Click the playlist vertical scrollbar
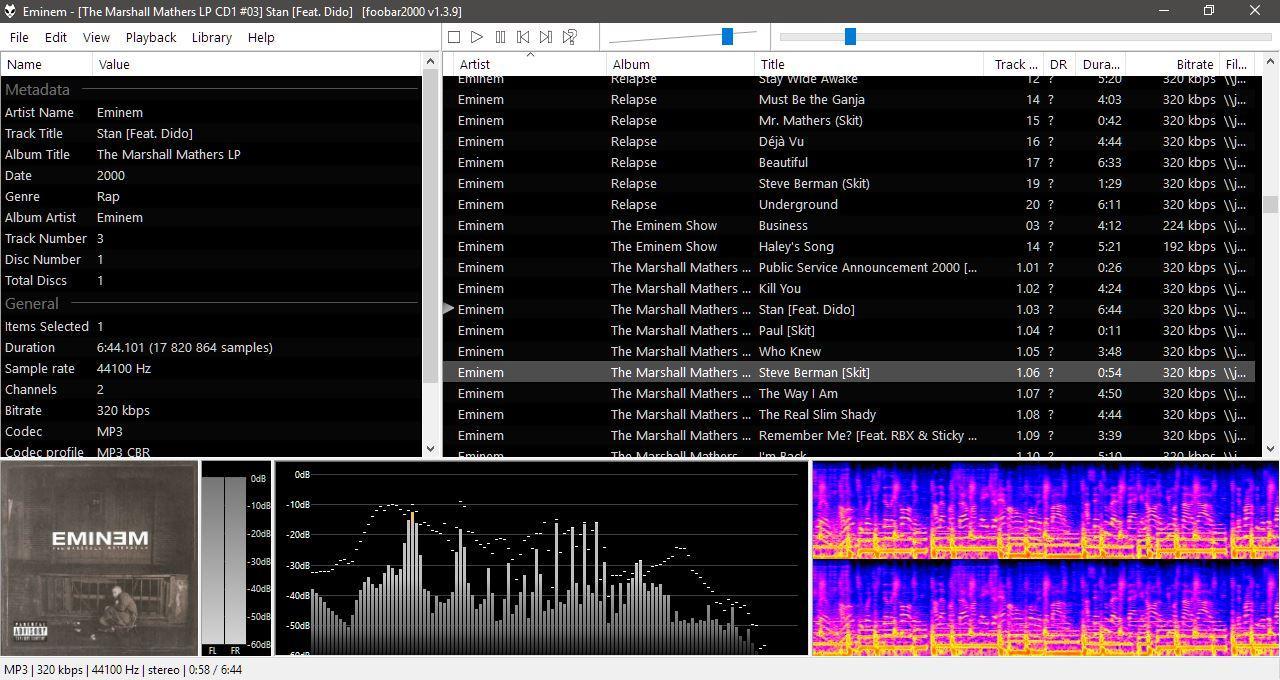The image size is (1280, 680). click(1272, 205)
